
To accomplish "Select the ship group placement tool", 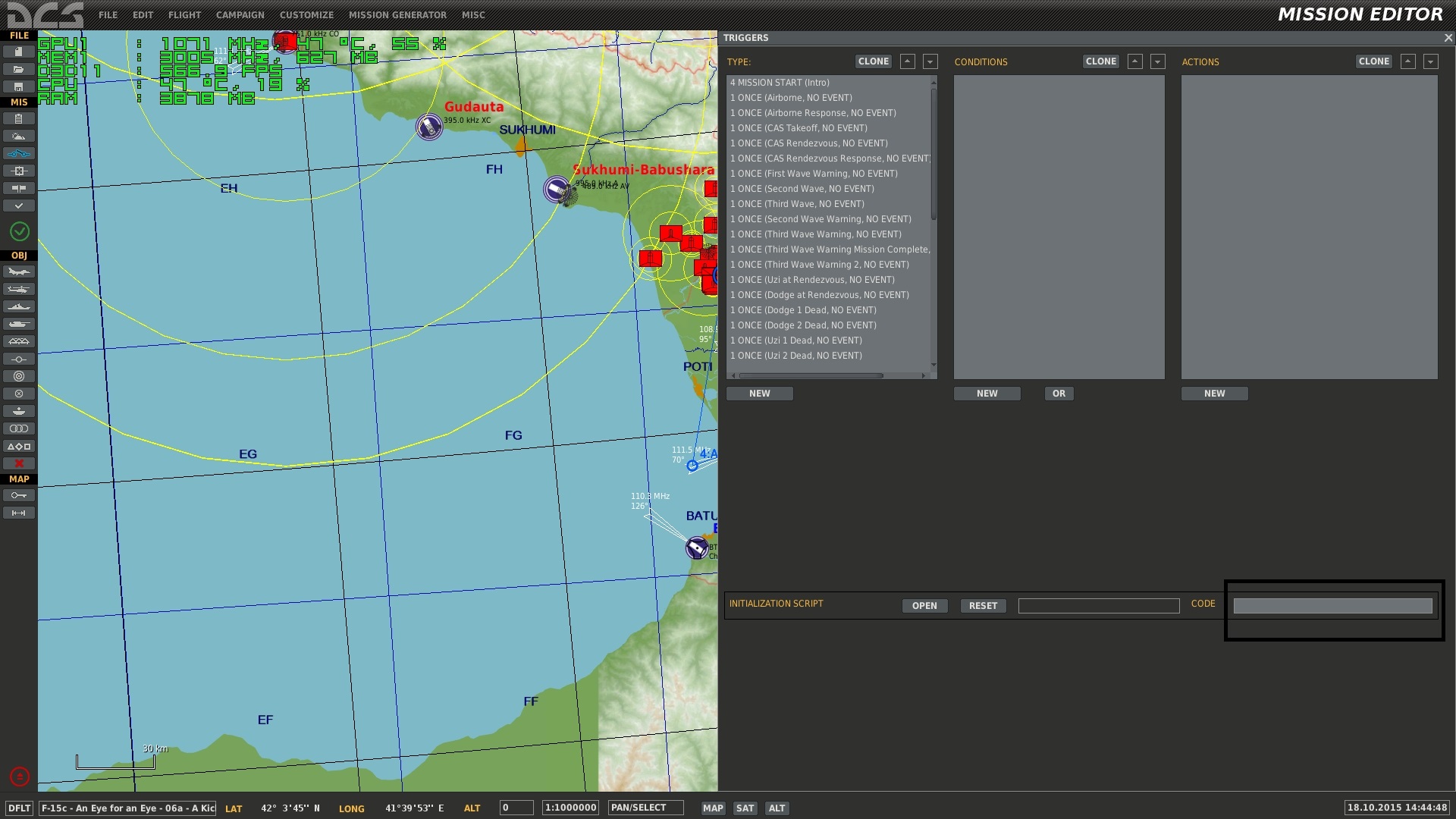I will 19,306.
